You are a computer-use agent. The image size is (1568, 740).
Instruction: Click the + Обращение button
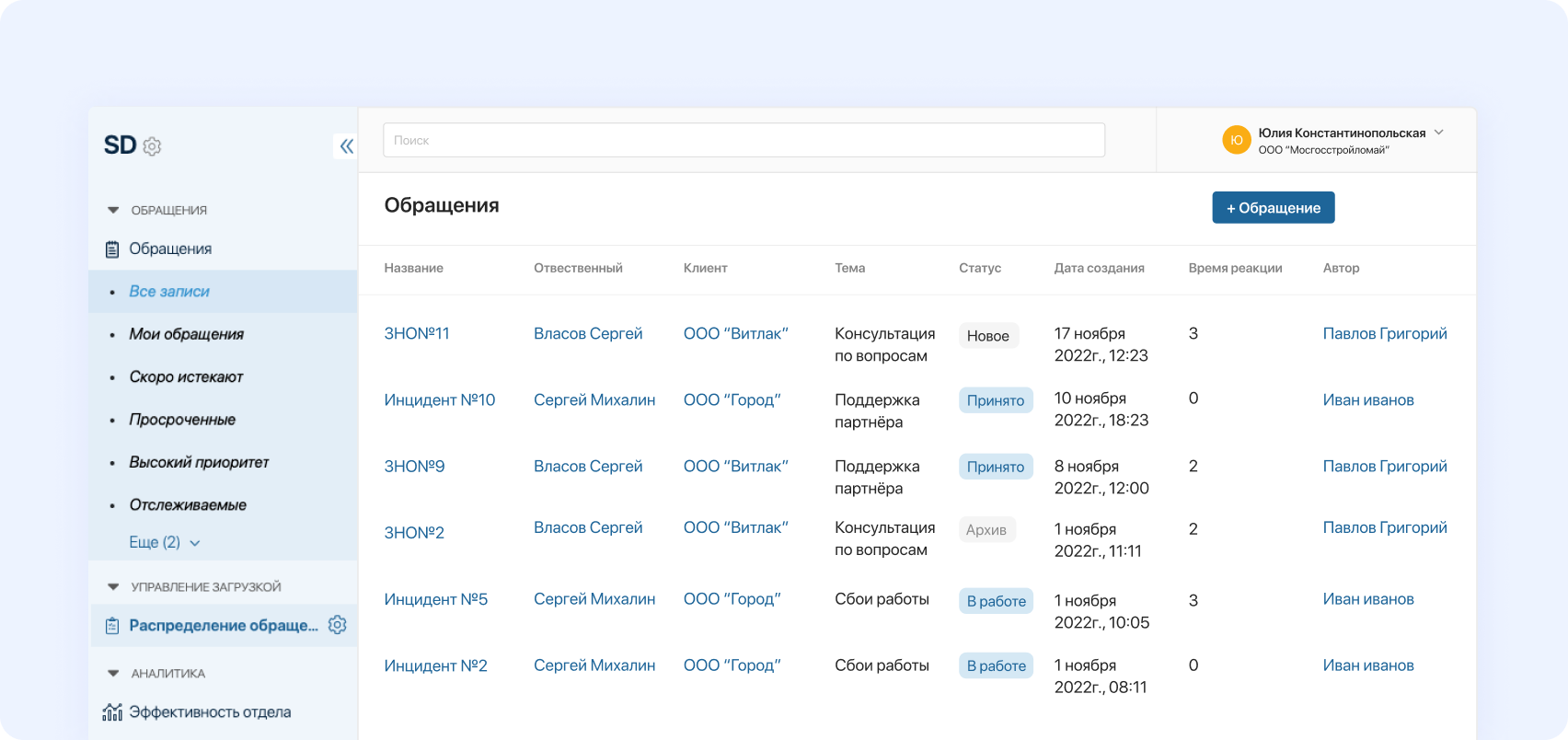coord(1273,208)
